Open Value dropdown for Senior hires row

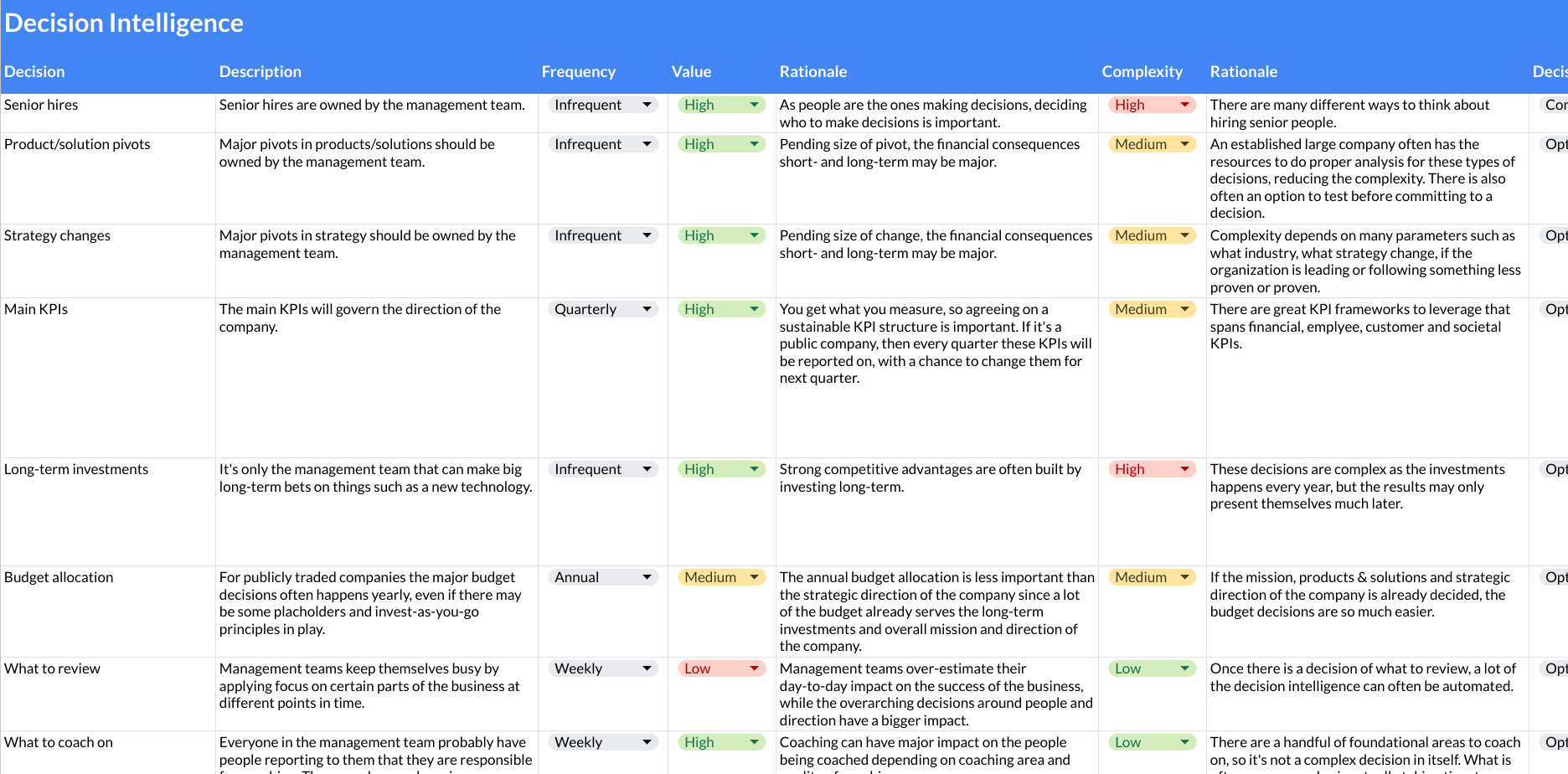[721, 105]
